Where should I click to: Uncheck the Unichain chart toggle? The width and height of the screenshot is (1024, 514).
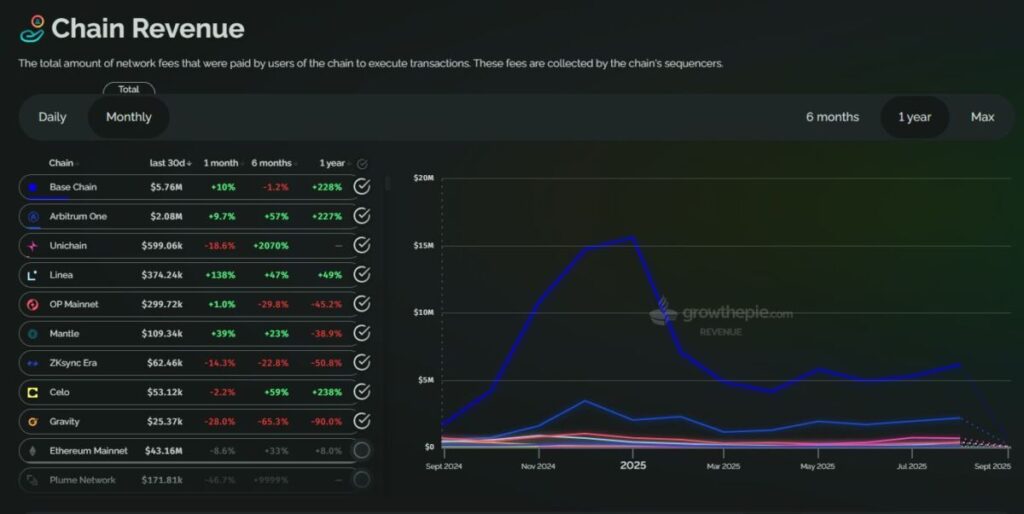coord(362,246)
